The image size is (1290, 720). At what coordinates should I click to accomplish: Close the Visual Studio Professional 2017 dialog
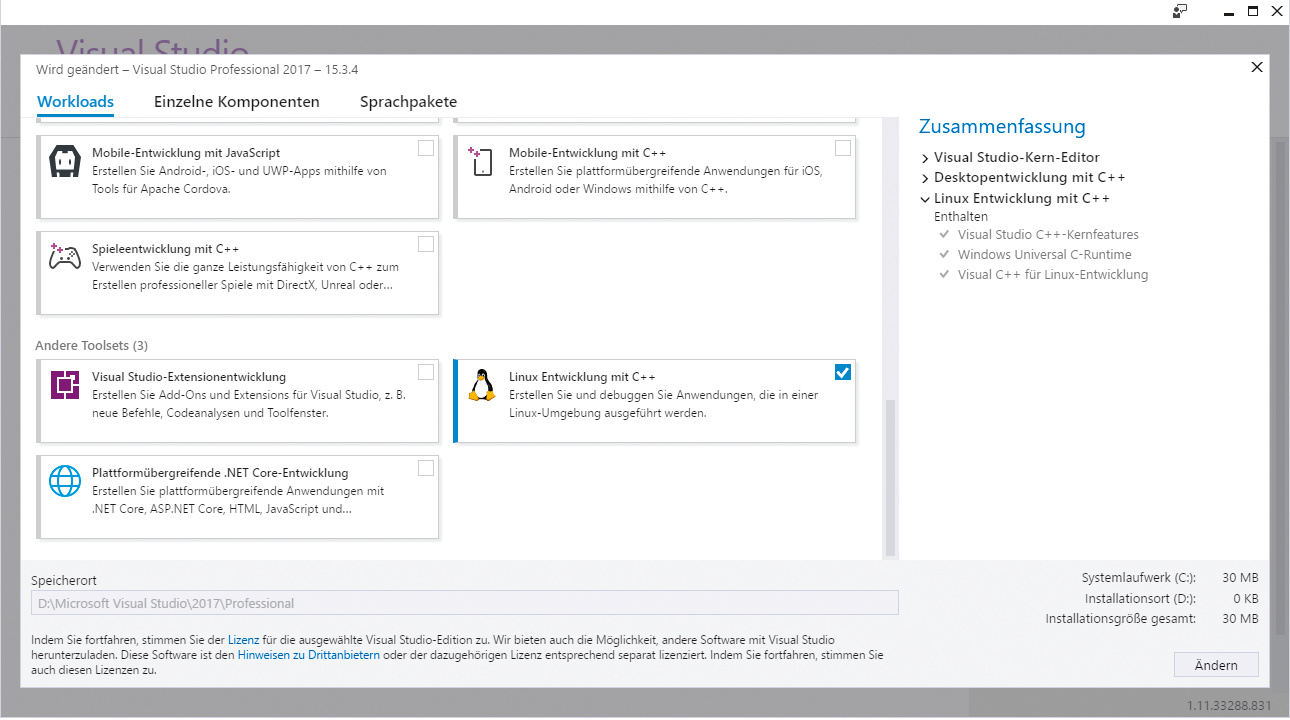coord(1257,67)
